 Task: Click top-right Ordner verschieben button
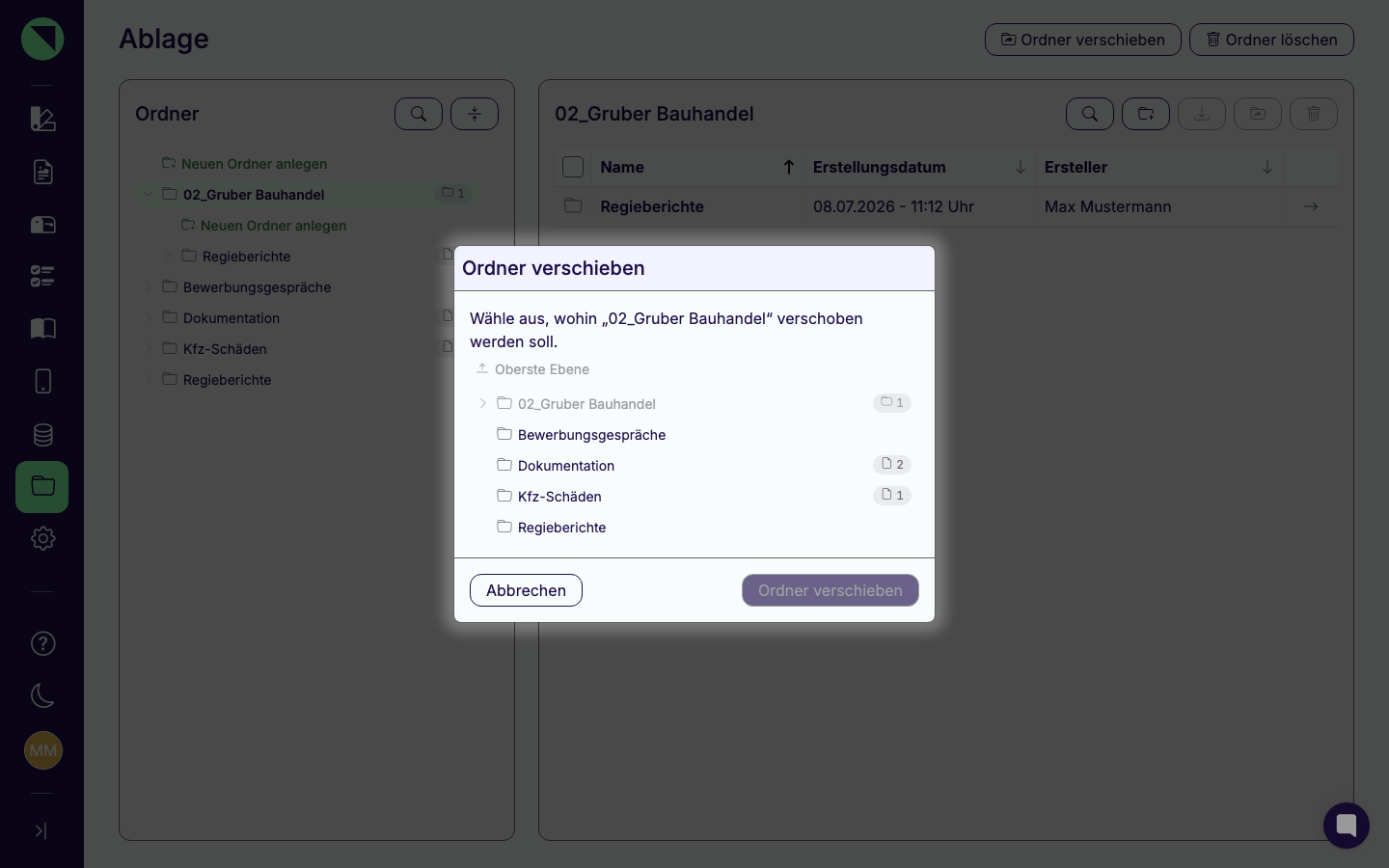tap(1083, 40)
